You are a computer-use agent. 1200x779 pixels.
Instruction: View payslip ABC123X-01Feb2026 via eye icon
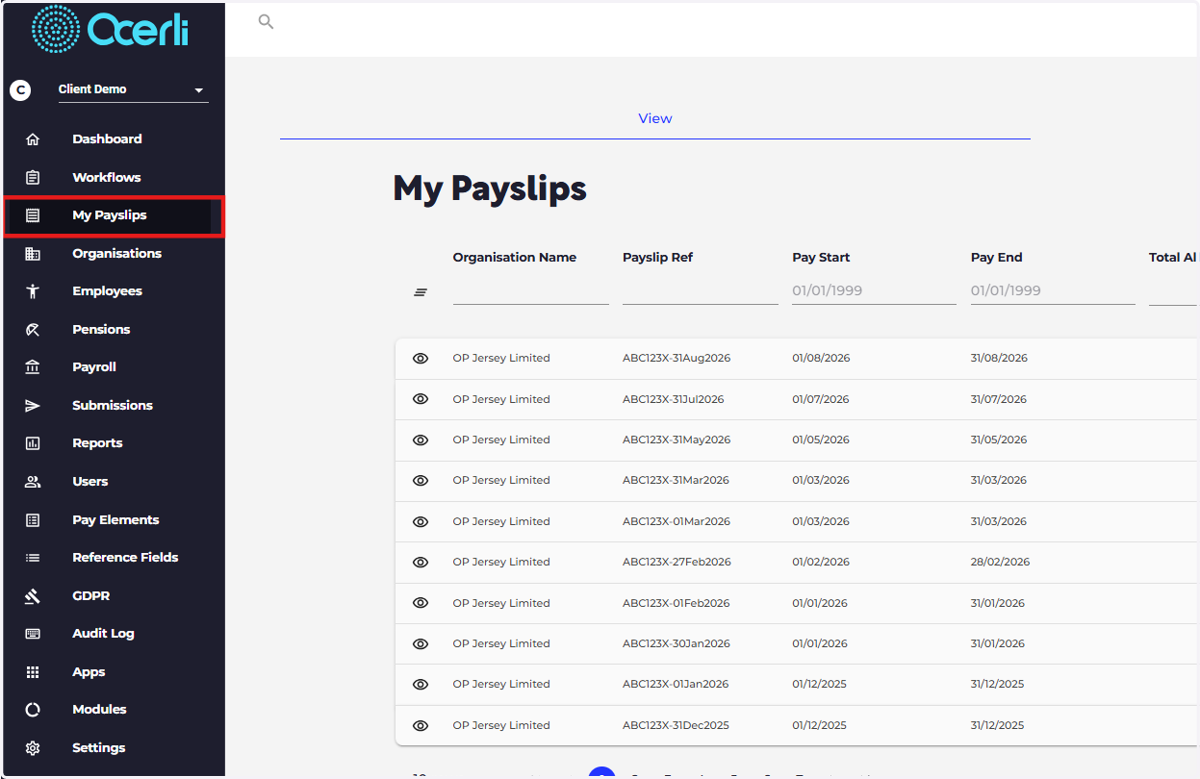[421, 603]
